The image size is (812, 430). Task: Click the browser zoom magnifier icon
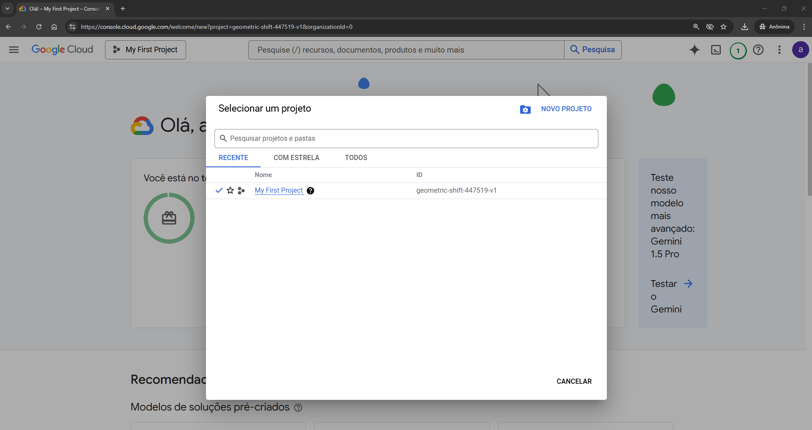696,27
